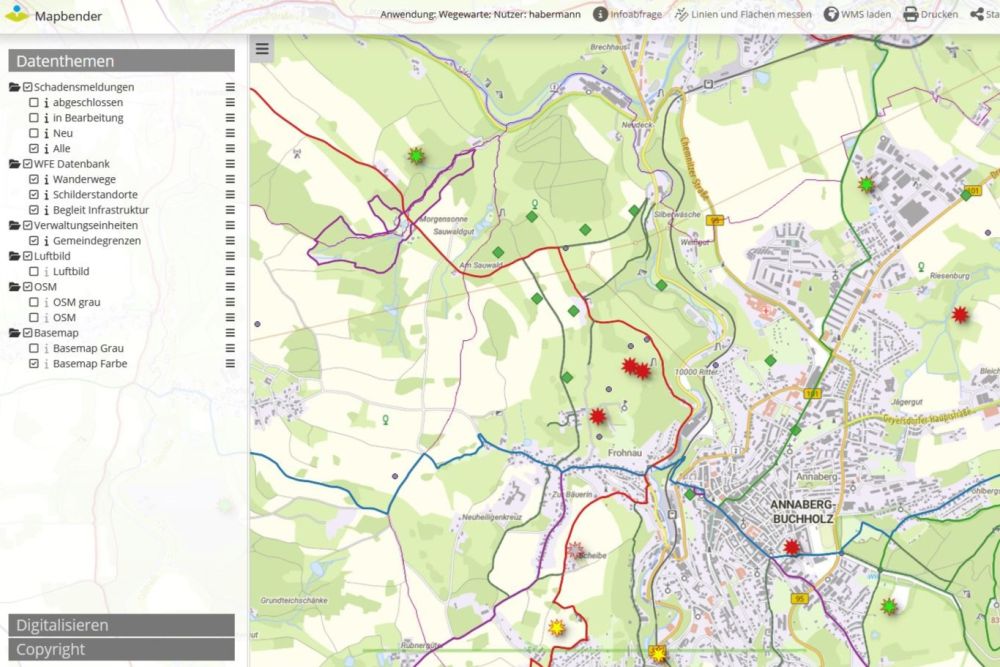
Task: Open the layer menu for Schadensmeldungen
Action: (x=230, y=87)
